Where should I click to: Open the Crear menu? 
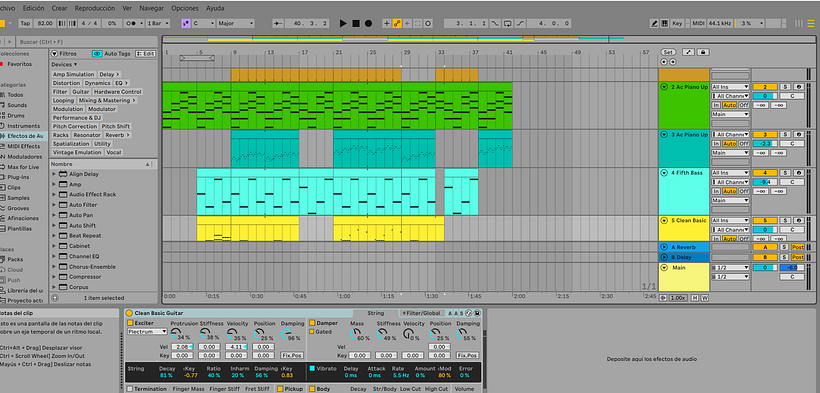click(x=59, y=8)
